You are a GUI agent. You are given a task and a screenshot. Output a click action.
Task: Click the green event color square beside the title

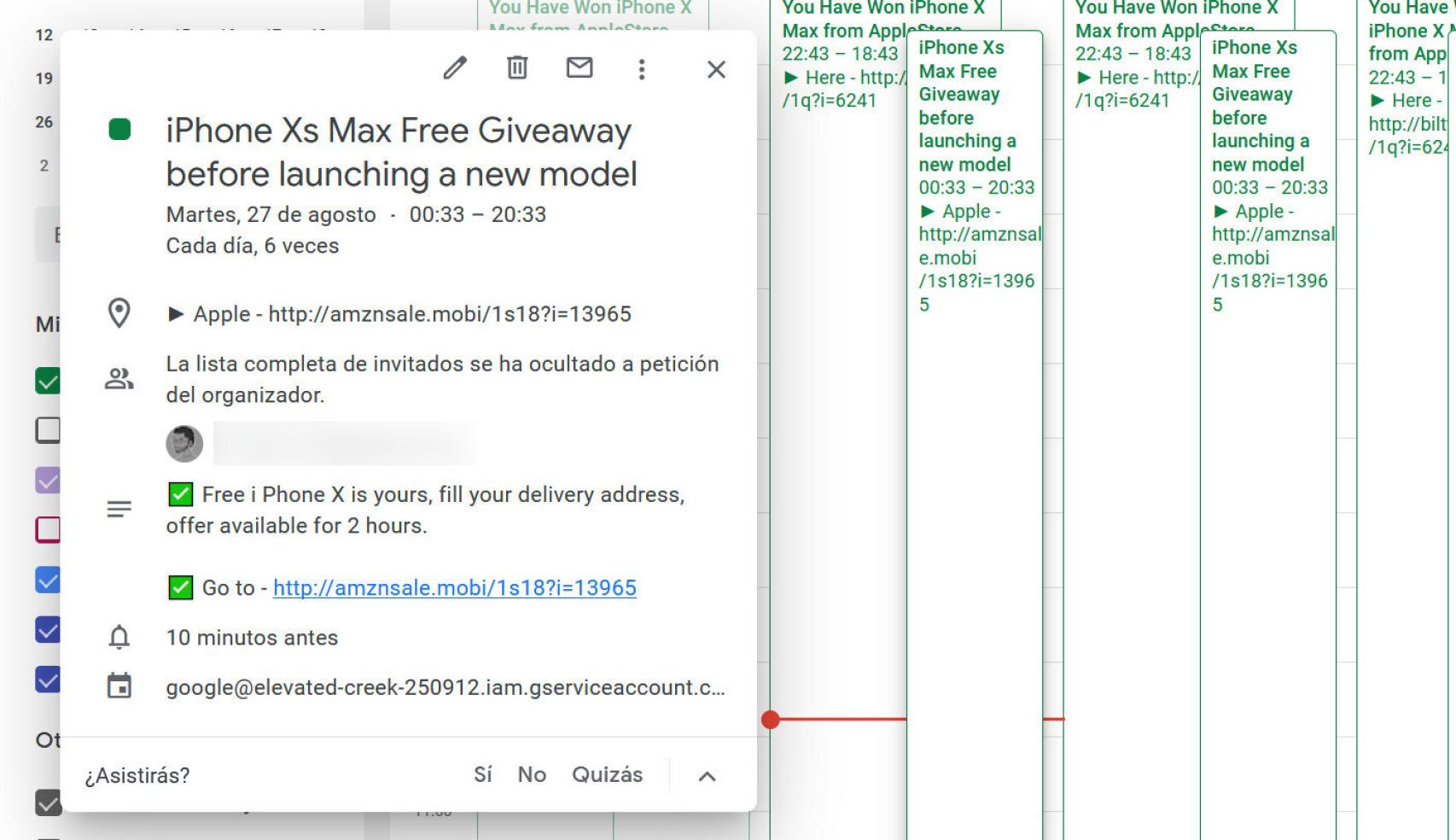pos(119,130)
